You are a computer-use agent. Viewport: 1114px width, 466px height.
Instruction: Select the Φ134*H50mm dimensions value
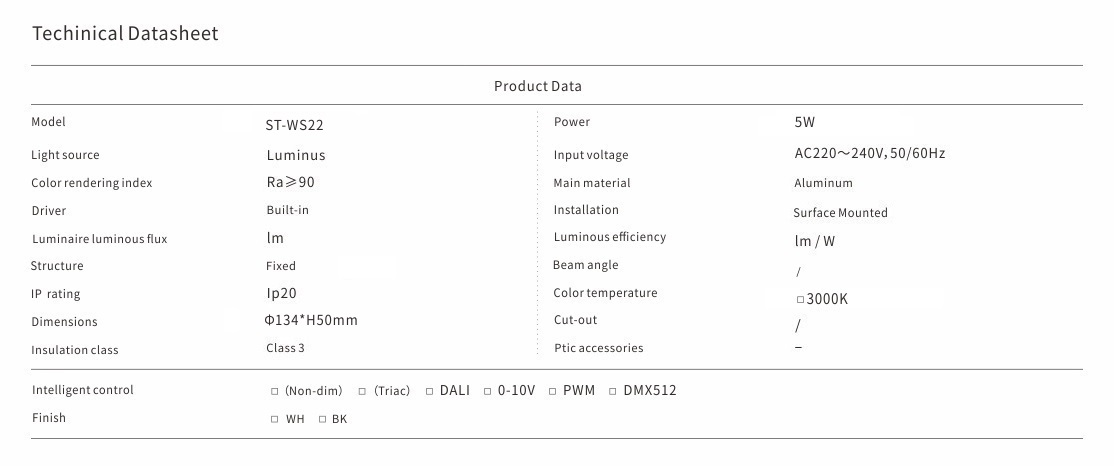(310, 321)
